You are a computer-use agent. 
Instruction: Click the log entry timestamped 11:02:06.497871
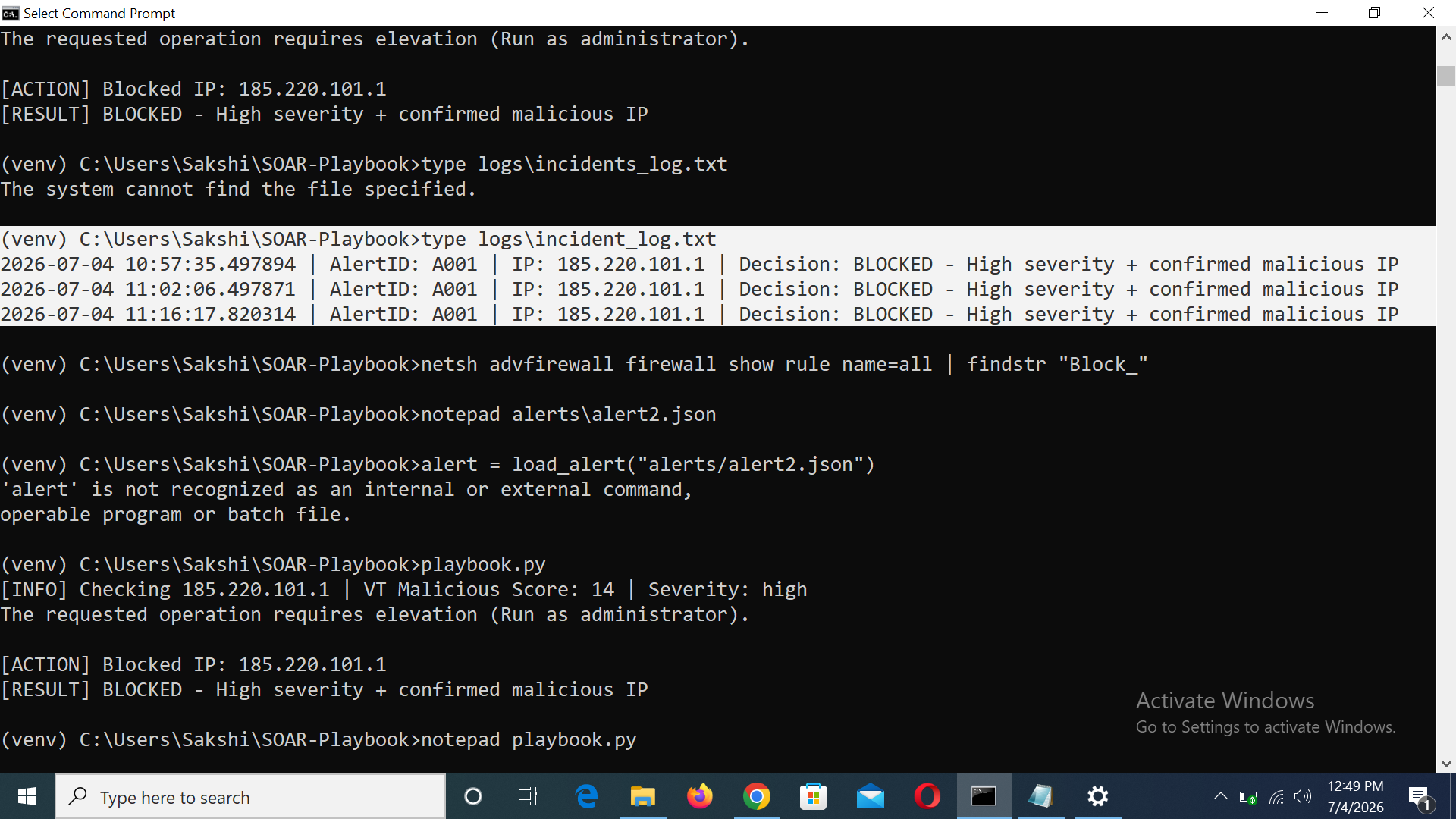[x=700, y=289]
